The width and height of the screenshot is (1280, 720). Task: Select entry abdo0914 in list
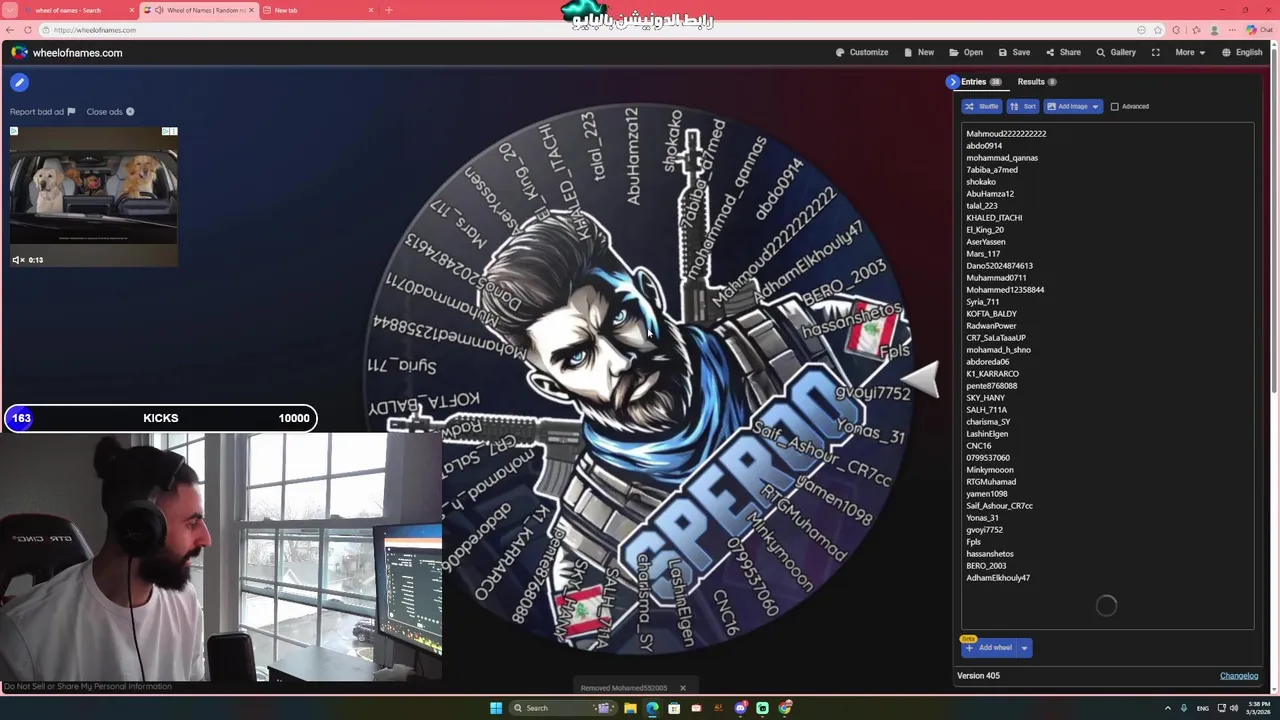[x=984, y=146]
